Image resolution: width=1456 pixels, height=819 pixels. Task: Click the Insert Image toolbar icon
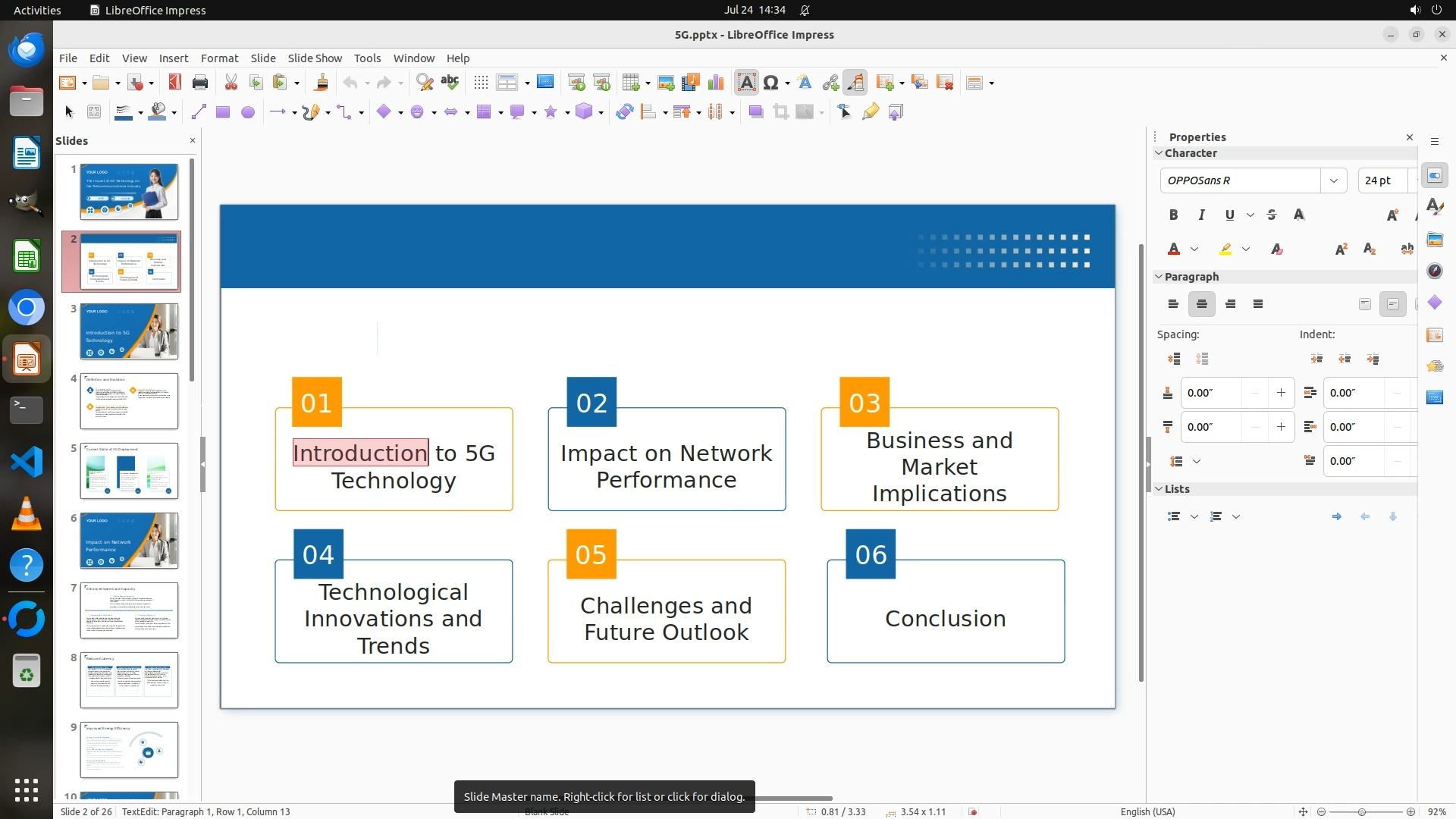(666, 83)
